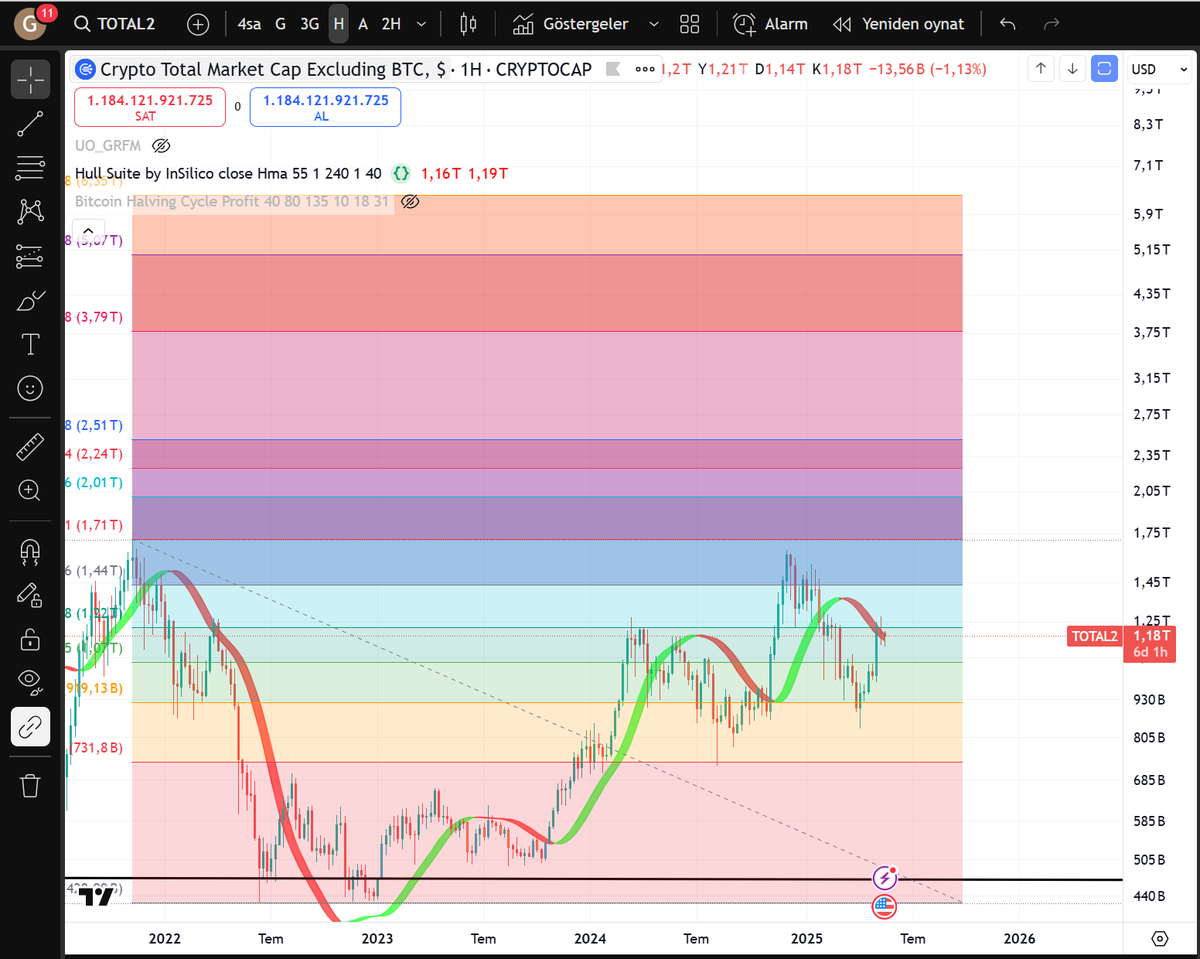The width and height of the screenshot is (1200, 959).
Task: Click the undo arrow
Action: coord(1008,24)
